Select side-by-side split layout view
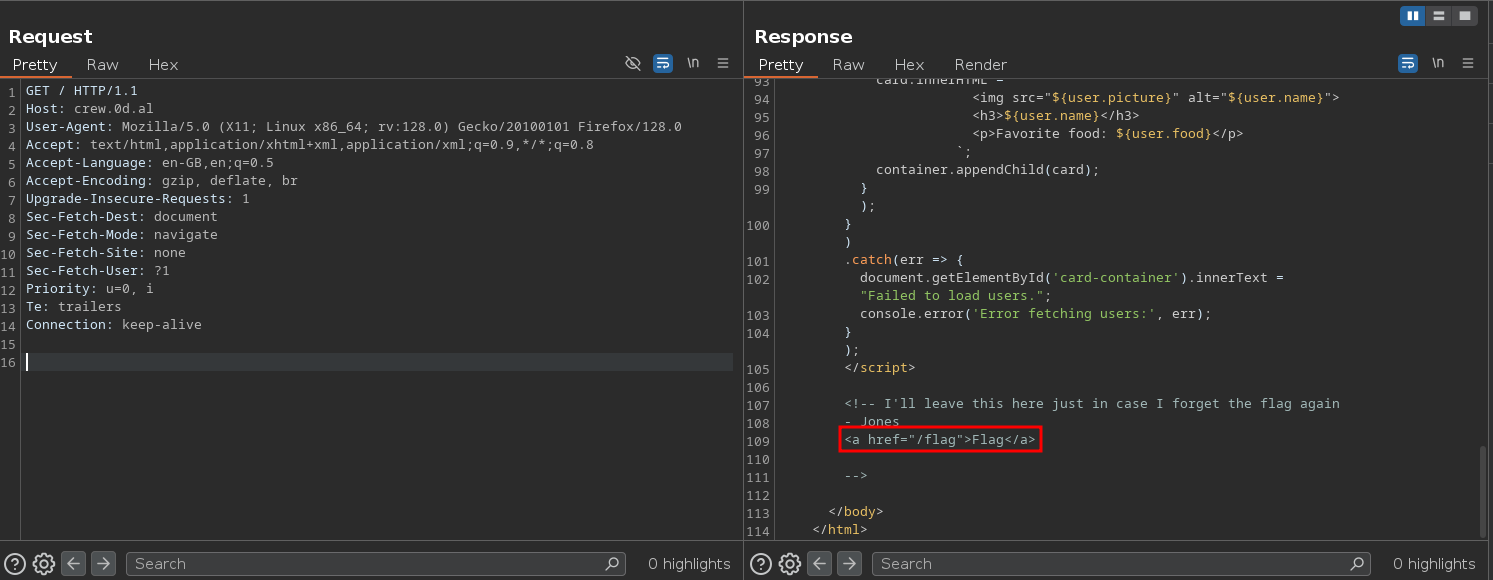 point(1413,15)
